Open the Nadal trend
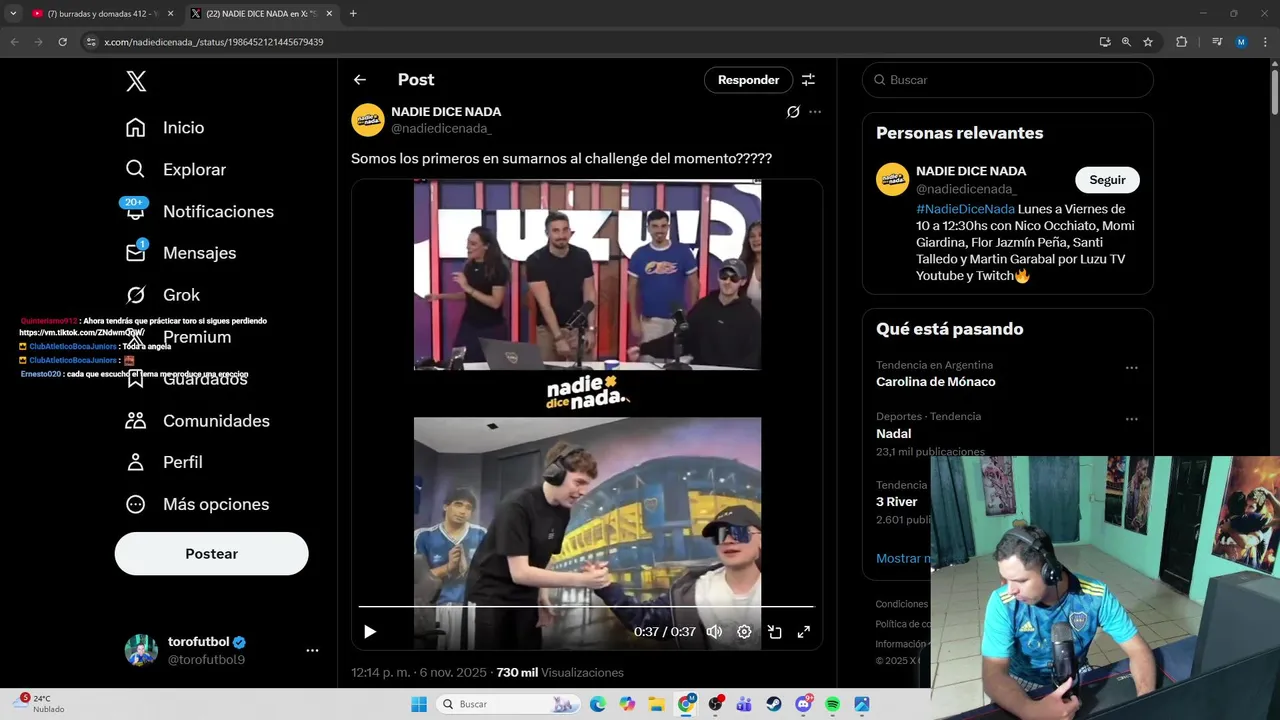The height and width of the screenshot is (720, 1280). pos(893,434)
